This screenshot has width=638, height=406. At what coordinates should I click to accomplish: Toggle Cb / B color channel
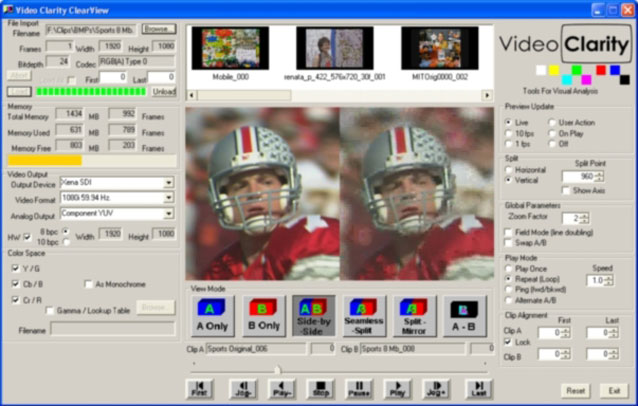click(x=15, y=284)
